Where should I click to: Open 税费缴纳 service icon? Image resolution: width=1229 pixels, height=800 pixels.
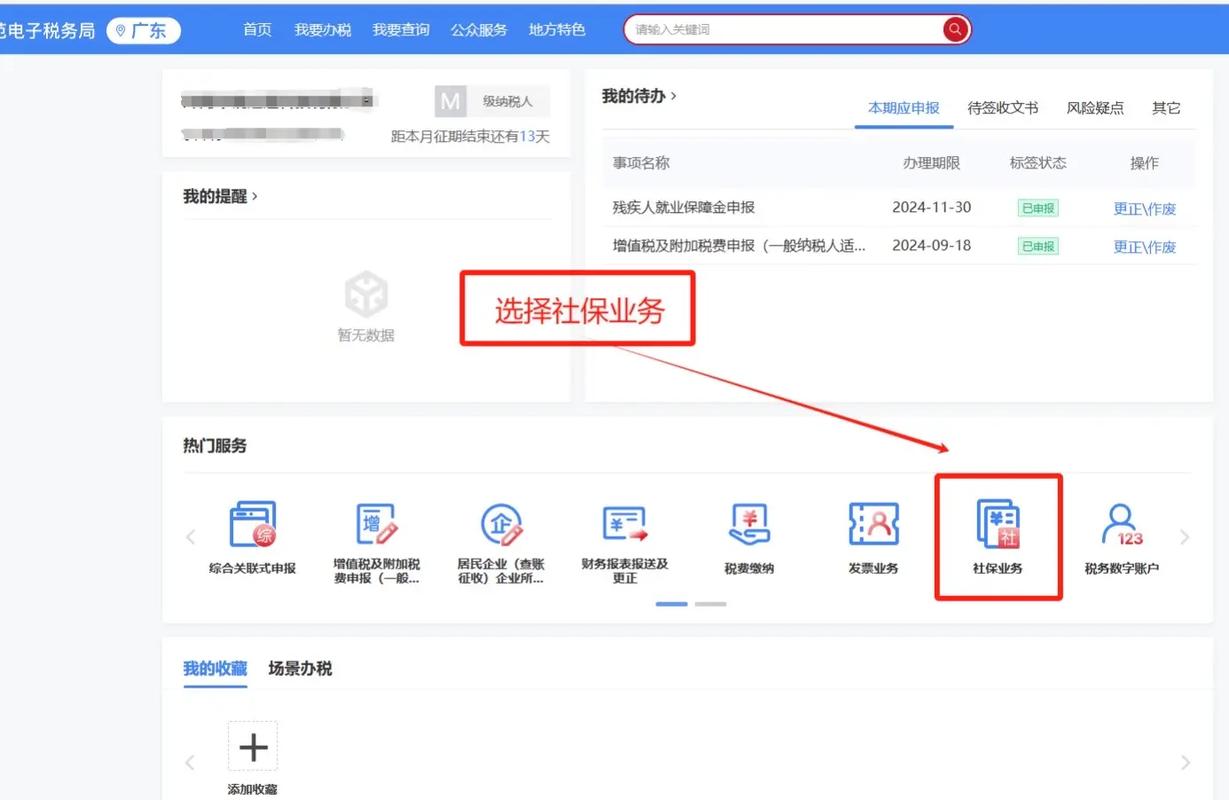point(749,524)
